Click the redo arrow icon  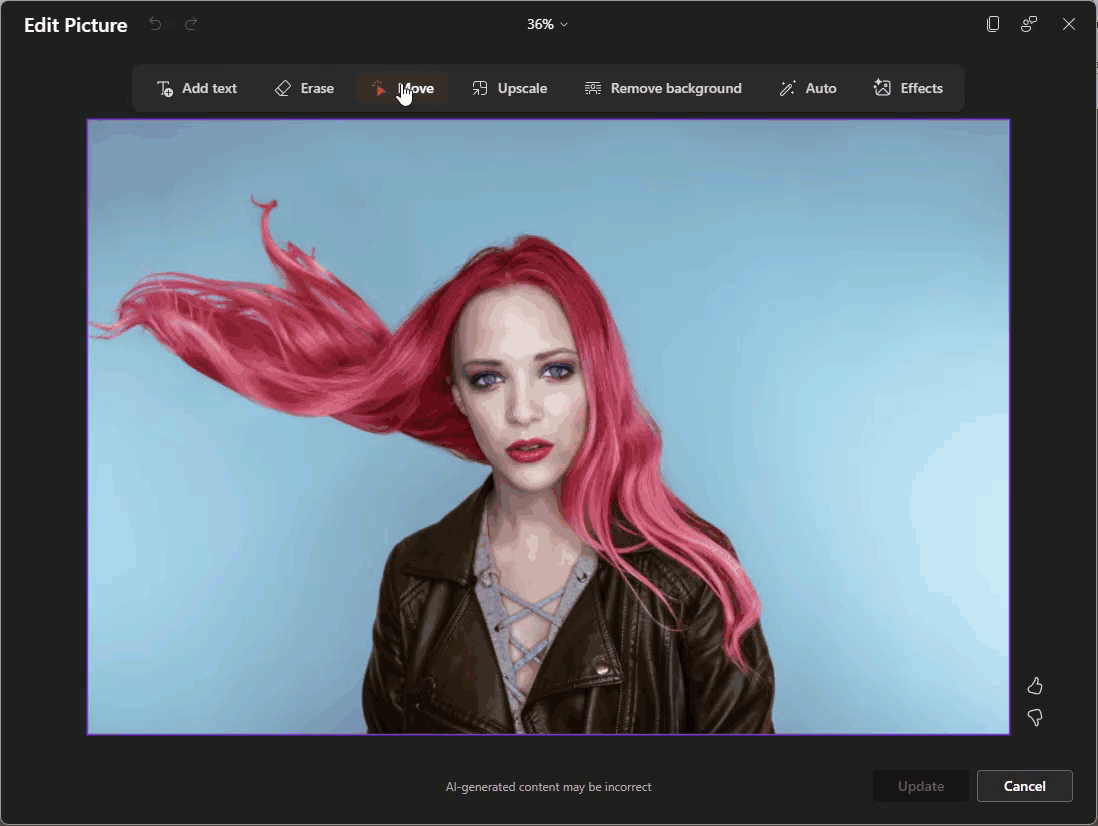(191, 24)
